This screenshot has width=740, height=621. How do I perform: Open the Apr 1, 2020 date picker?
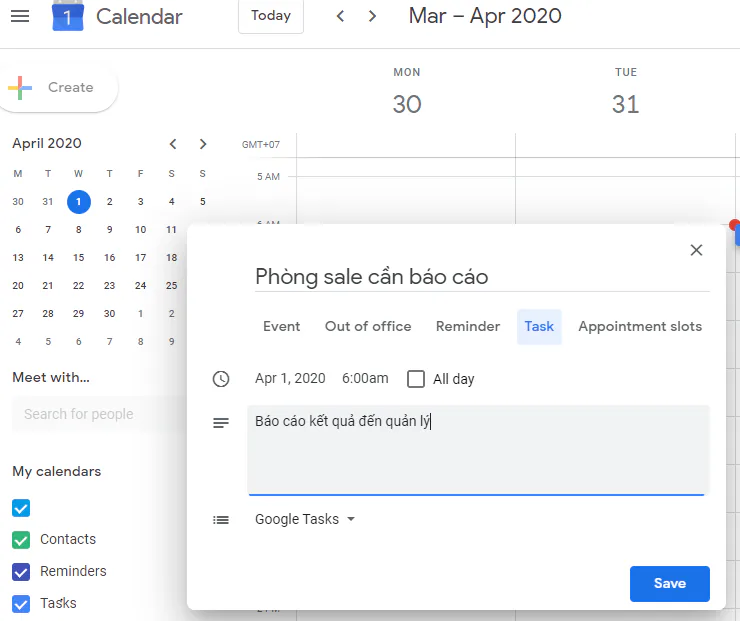click(290, 378)
